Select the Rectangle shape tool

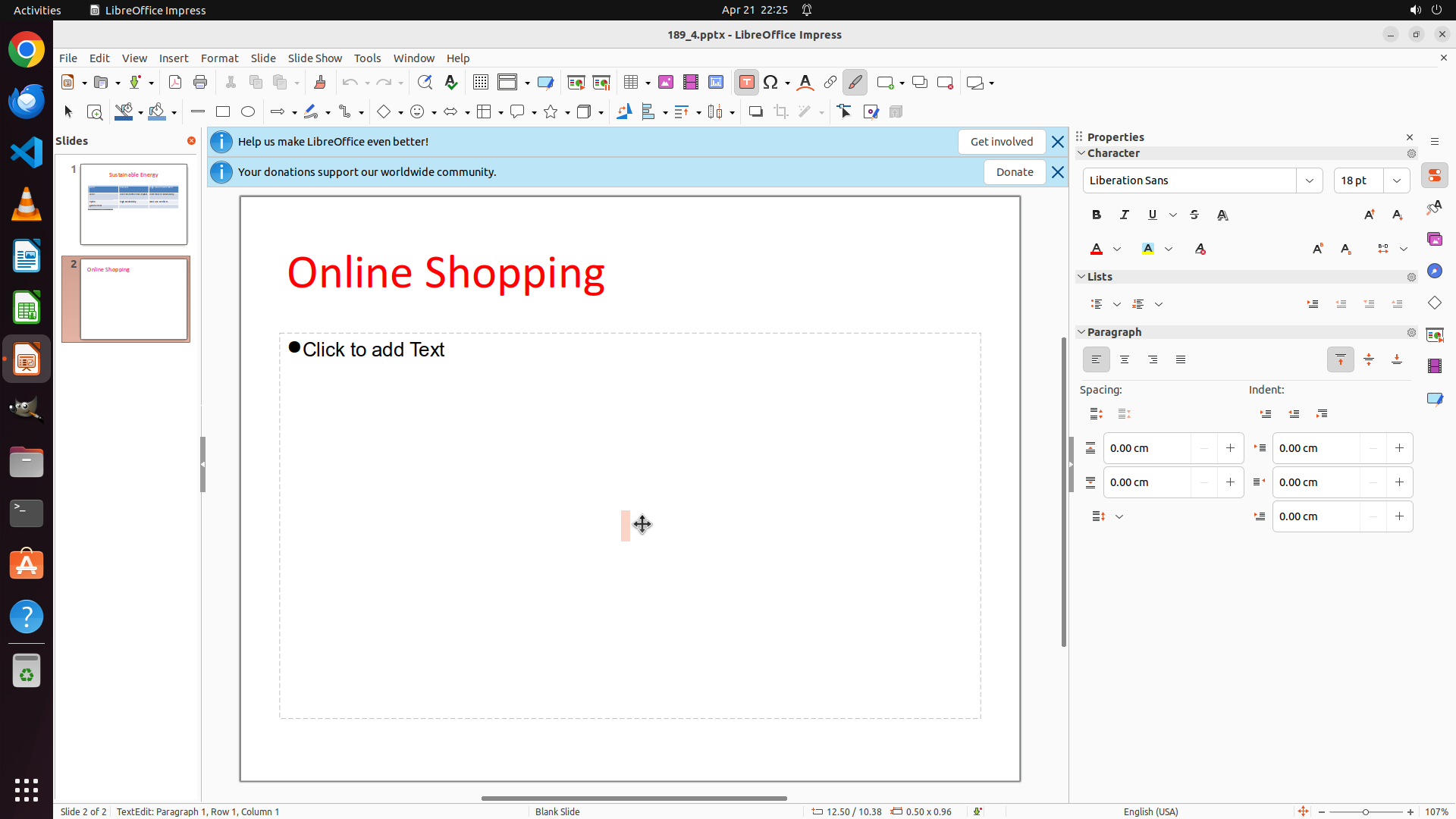(223, 112)
